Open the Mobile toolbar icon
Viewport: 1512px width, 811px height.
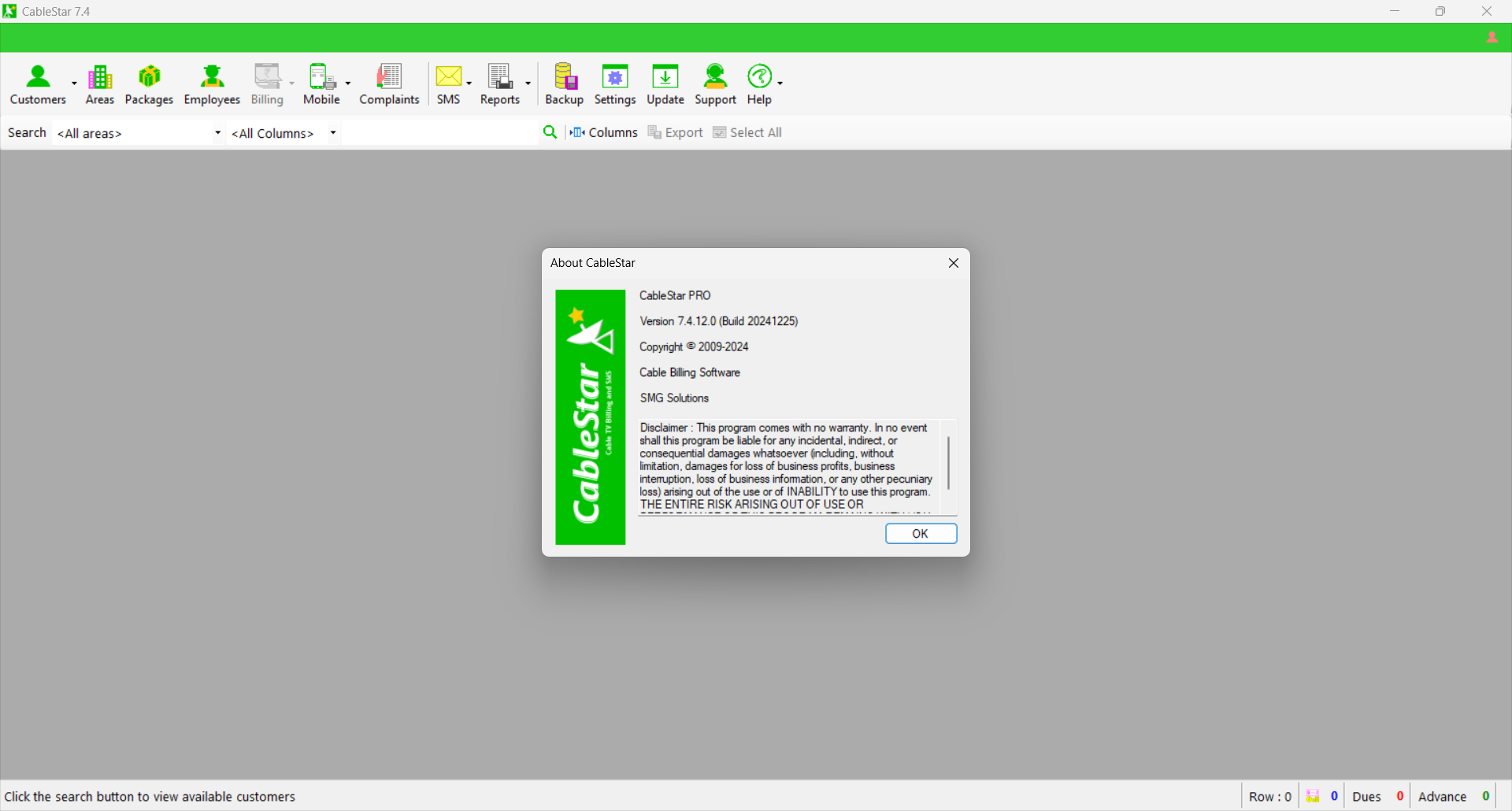321,84
